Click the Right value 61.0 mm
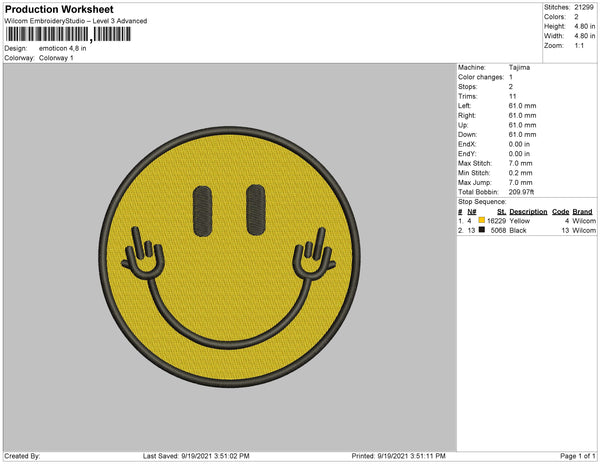600x464 pixels. pos(522,116)
